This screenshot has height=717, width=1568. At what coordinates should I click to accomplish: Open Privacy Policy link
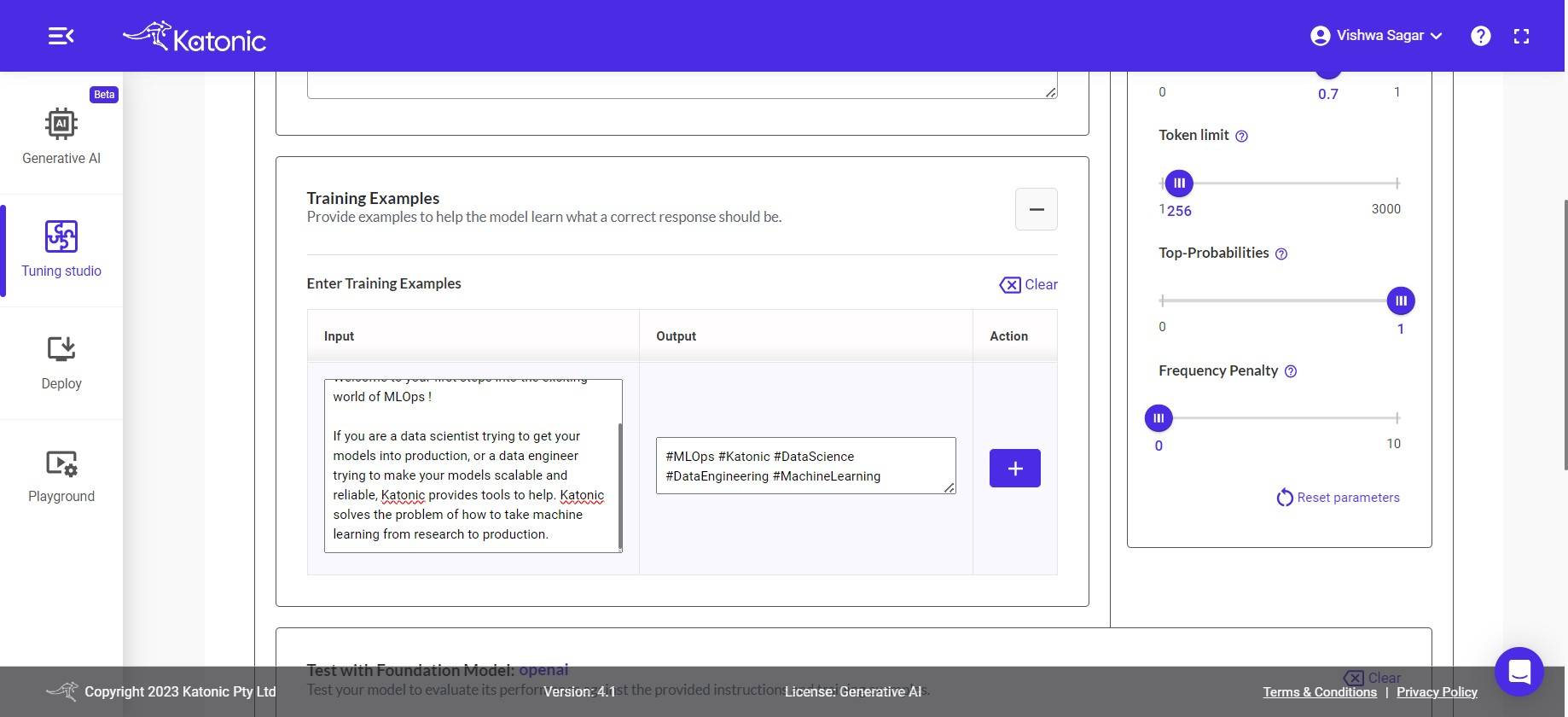(x=1437, y=692)
